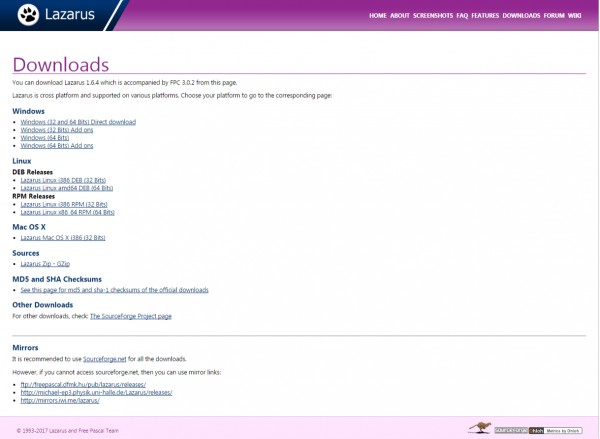The image size is (600, 439).
Task: Click the DEB Releases subheading
Action: tap(33, 172)
